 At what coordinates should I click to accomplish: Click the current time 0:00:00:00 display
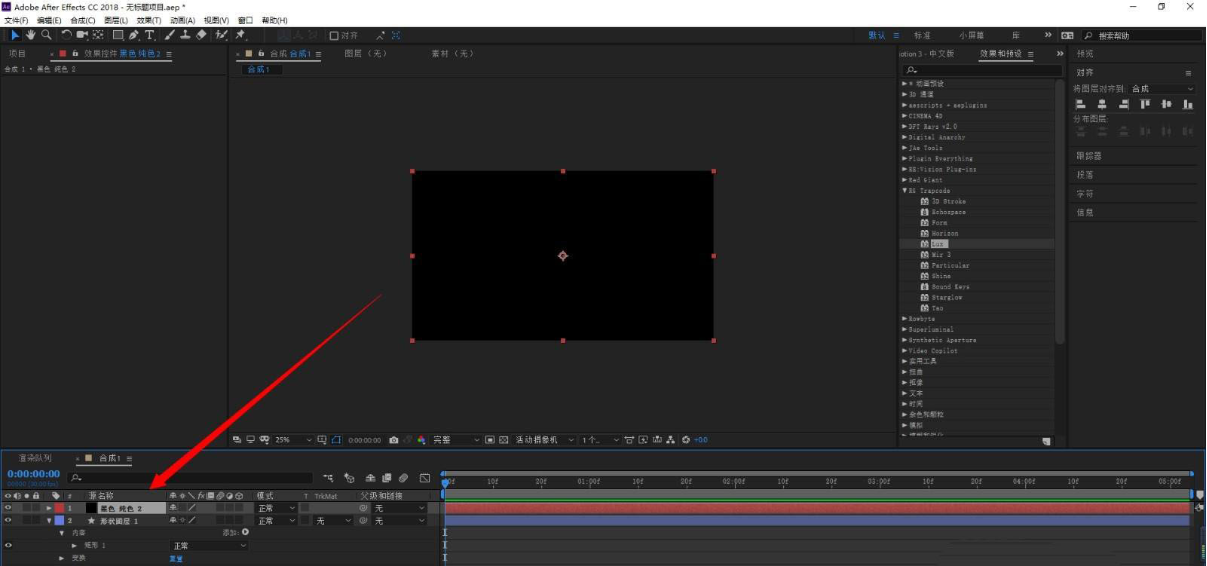33,474
